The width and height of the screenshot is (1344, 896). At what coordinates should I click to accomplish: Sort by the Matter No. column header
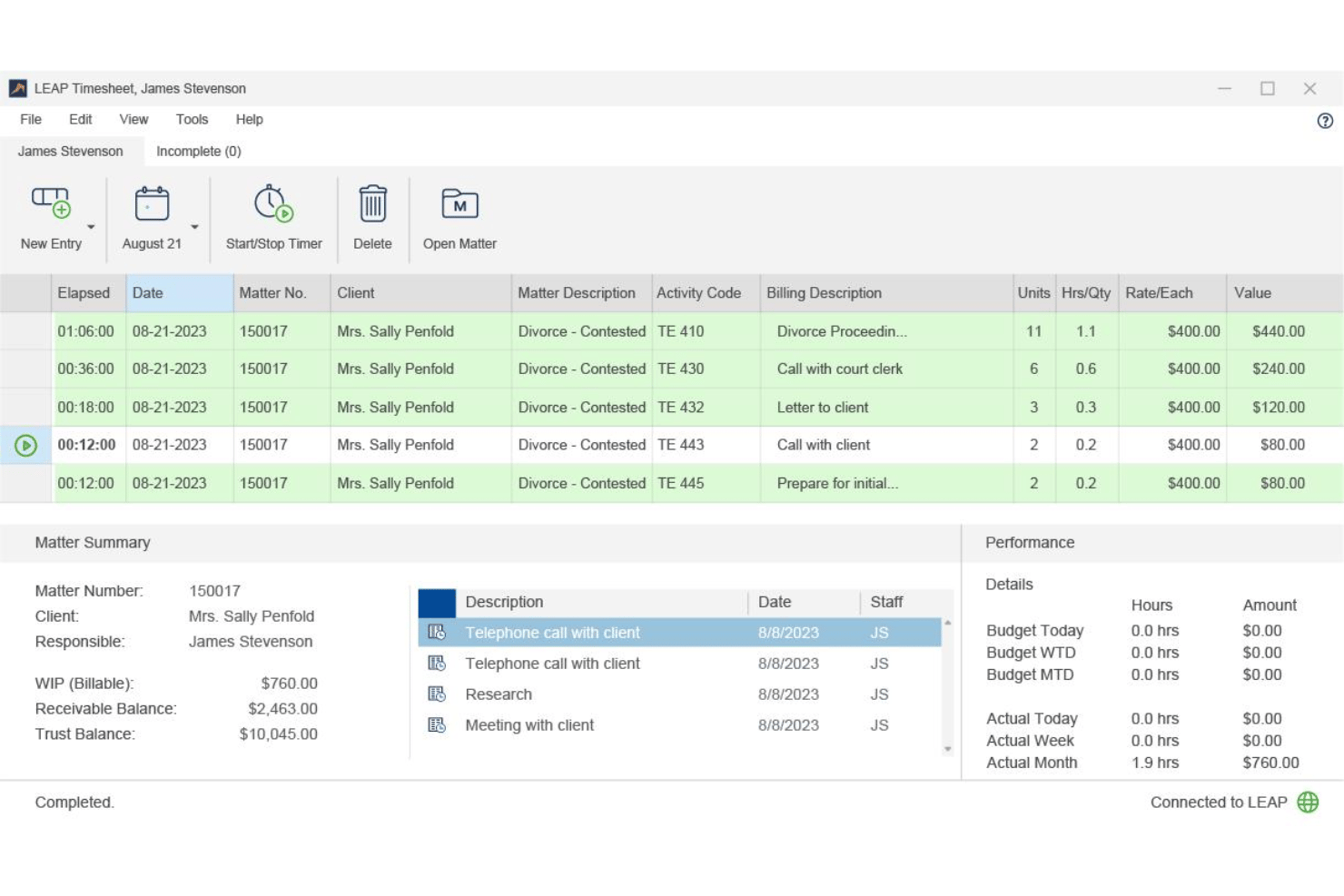[282, 293]
